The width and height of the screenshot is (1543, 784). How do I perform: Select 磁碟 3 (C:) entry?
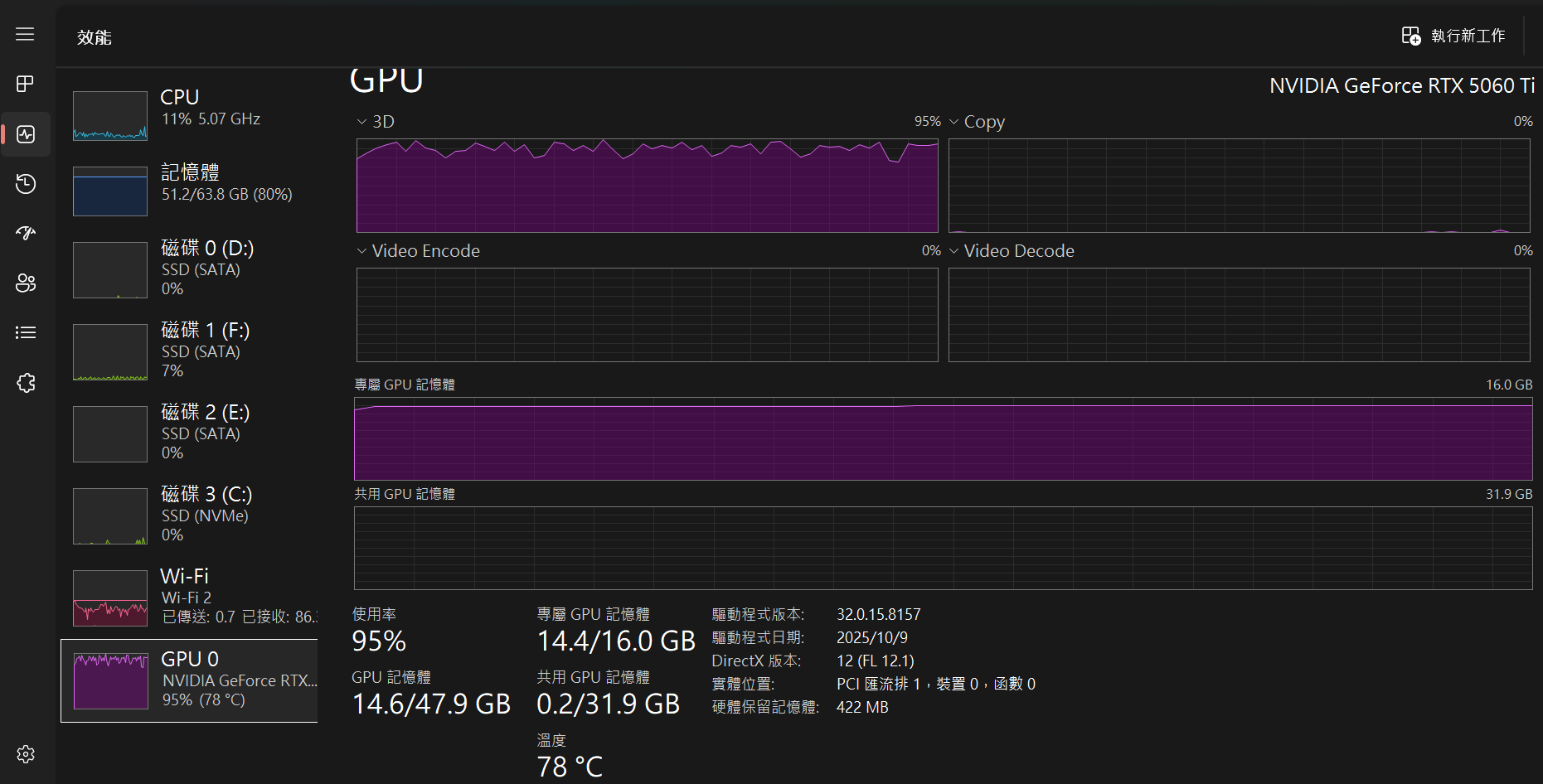point(189,515)
